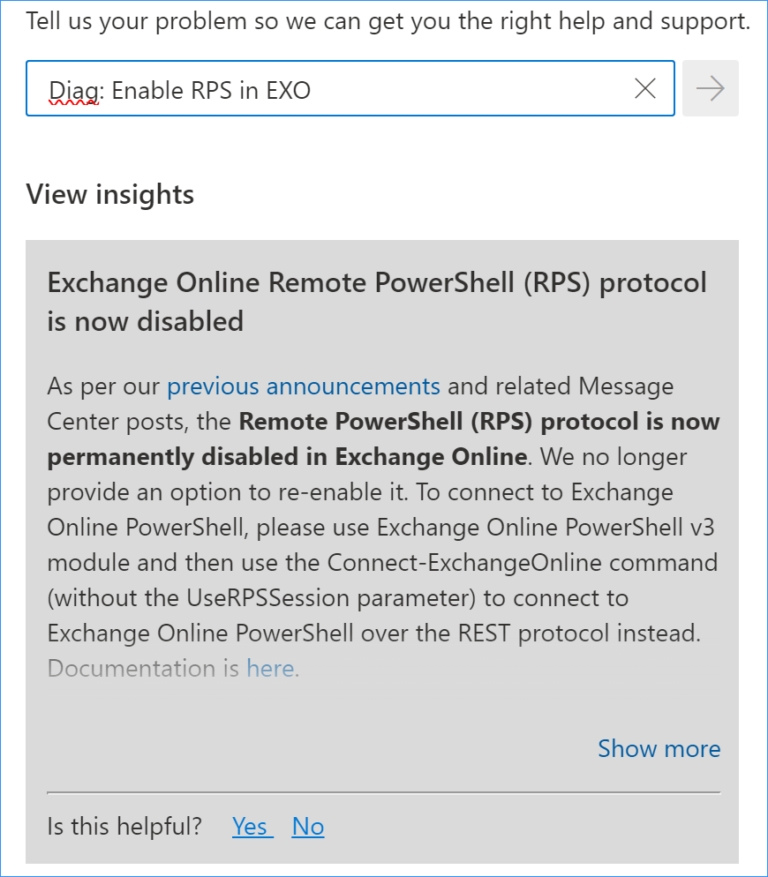Click the 'View insights' section heading
Screen dimensions: 768x877
(x=109, y=194)
